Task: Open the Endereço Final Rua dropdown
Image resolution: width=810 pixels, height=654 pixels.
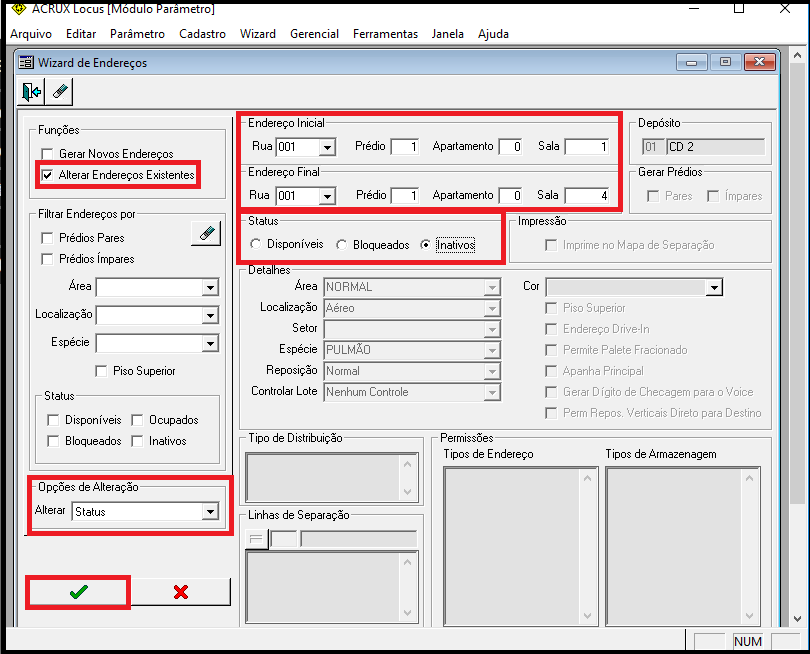Action: 327,196
